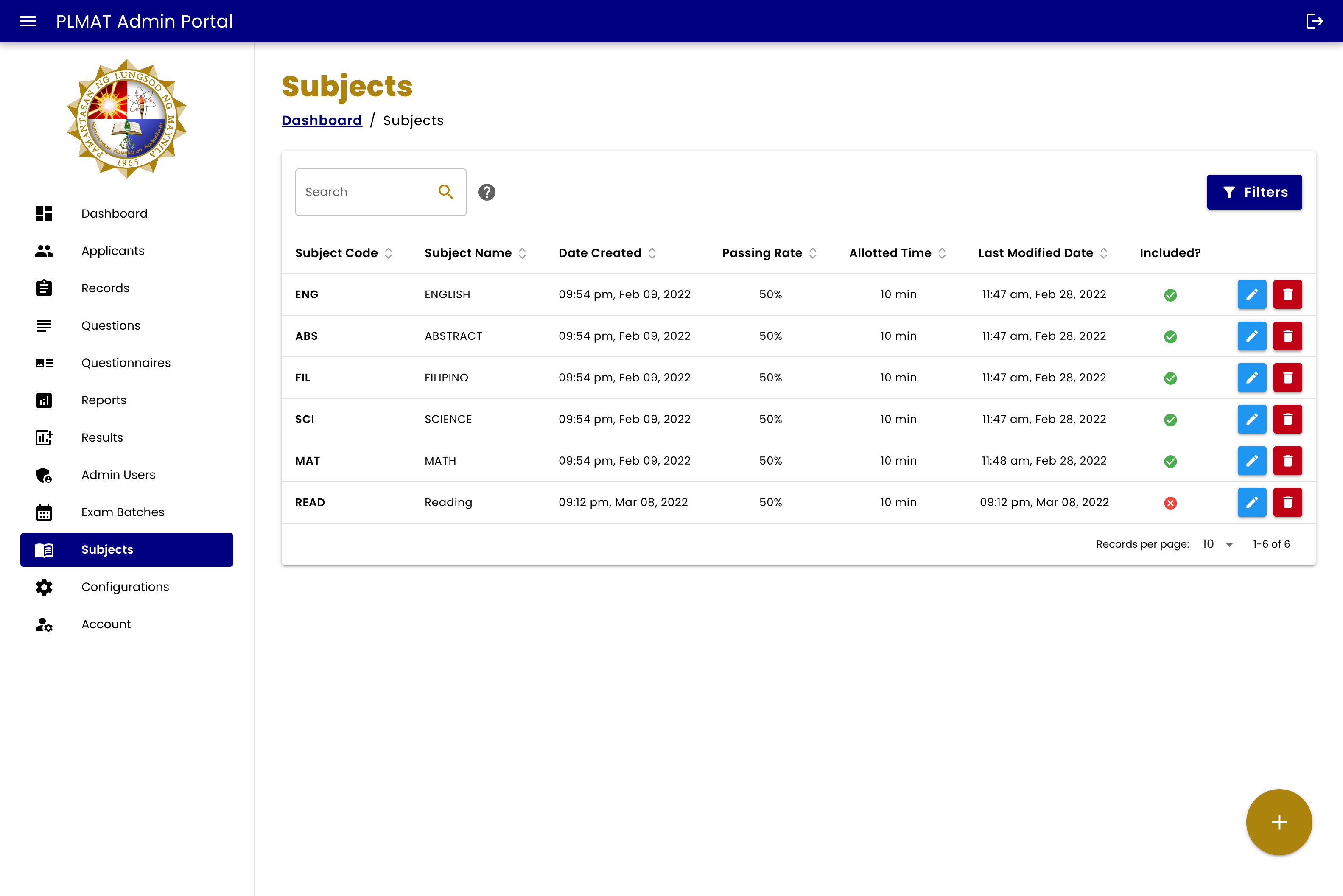Click the green included check for FILIPINO
The height and width of the screenshot is (896, 1343).
[1170, 378]
